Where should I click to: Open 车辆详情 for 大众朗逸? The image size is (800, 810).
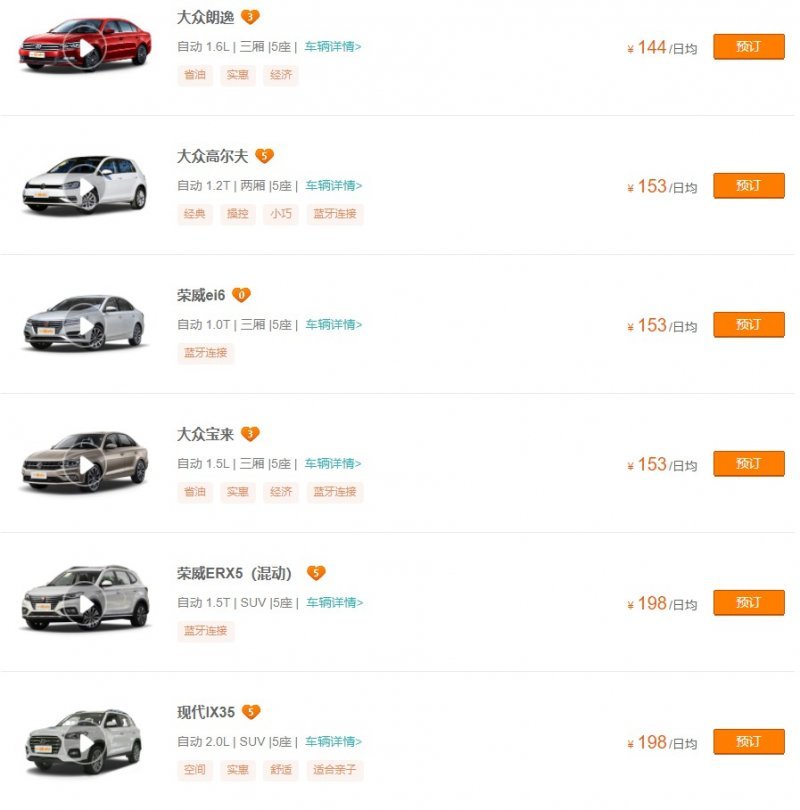(x=333, y=46)
